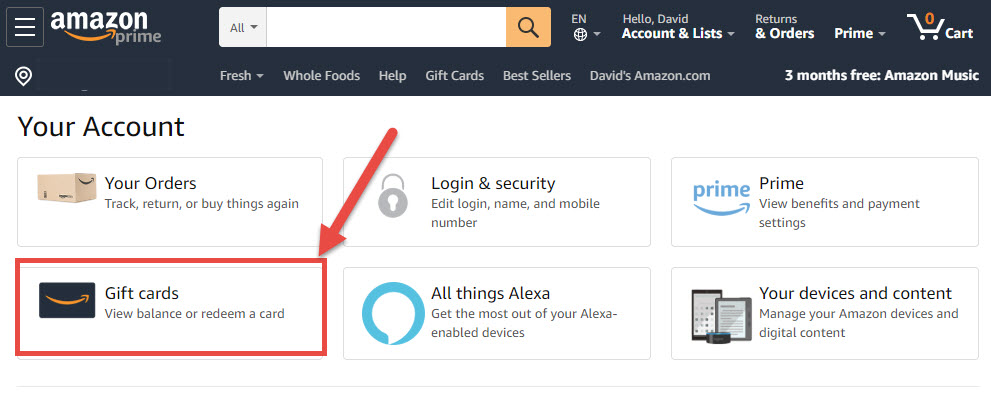Click the globe language icon

580,34
